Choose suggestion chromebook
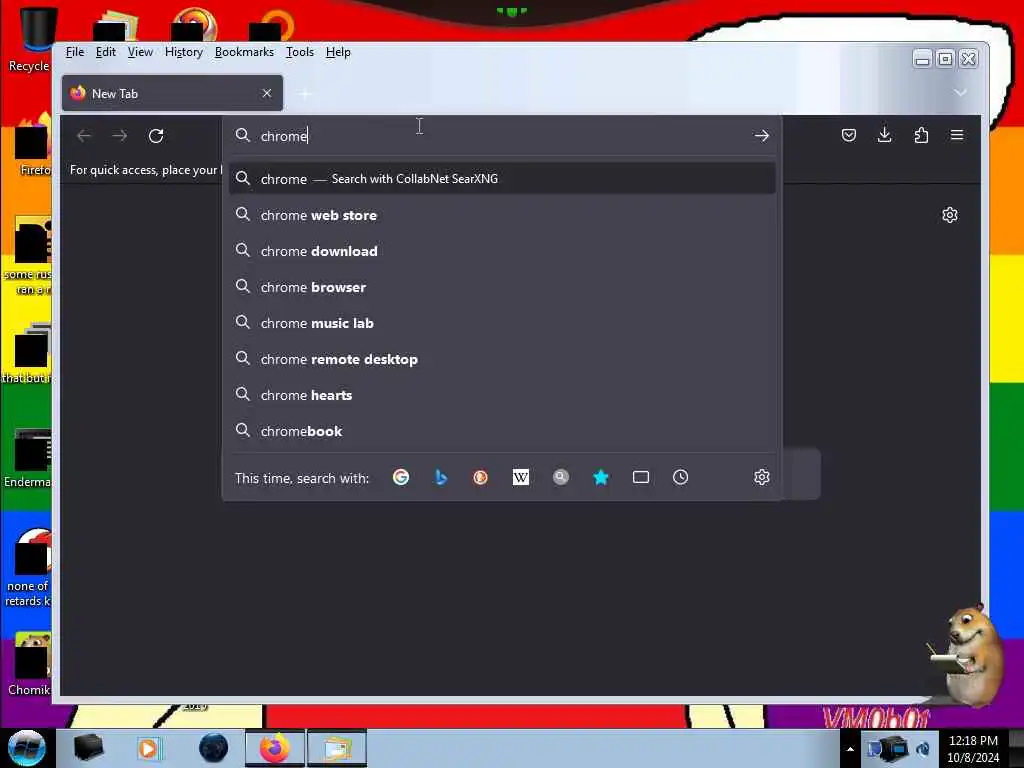The height and width of the screenshot is (768, 1024). [x=502, y=431]
